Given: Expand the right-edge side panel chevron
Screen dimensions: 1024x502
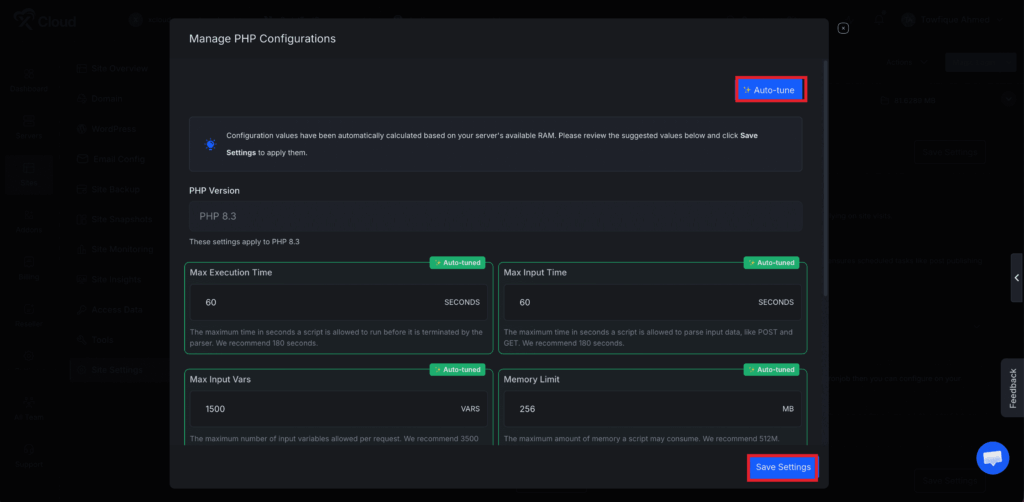Looking at the screenshot, I should coord(1016,278).
